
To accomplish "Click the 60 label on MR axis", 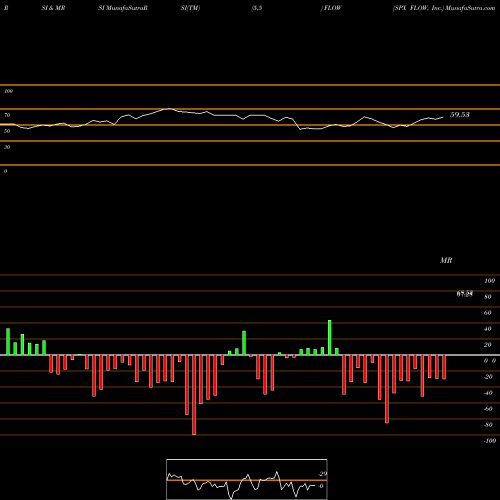I will tap(488, 313).
